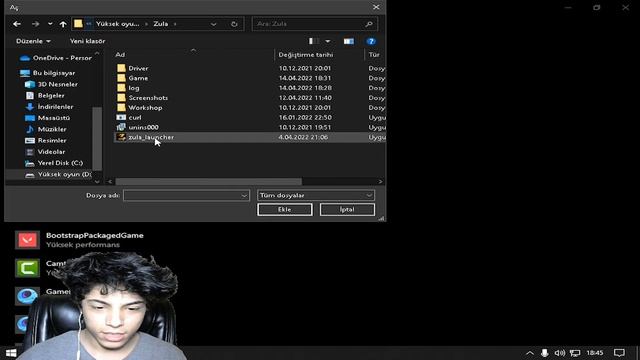Image resolution: width=640 pixels, height=360 pixels.
Task: Click the taskbar clock 18:45
Action: [x=595, y=353]
